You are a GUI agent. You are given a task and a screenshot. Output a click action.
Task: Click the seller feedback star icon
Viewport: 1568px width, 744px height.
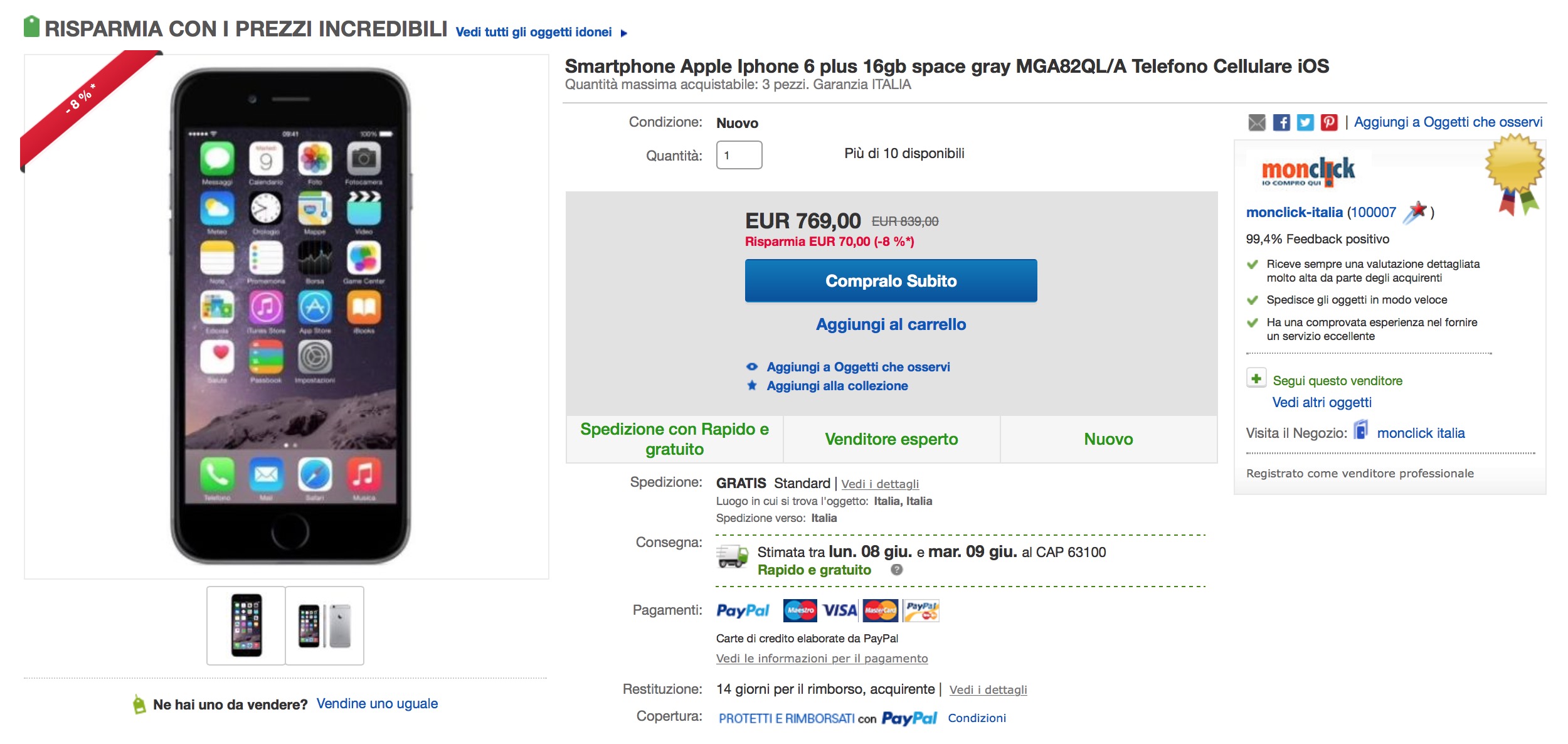[1416, 212]
